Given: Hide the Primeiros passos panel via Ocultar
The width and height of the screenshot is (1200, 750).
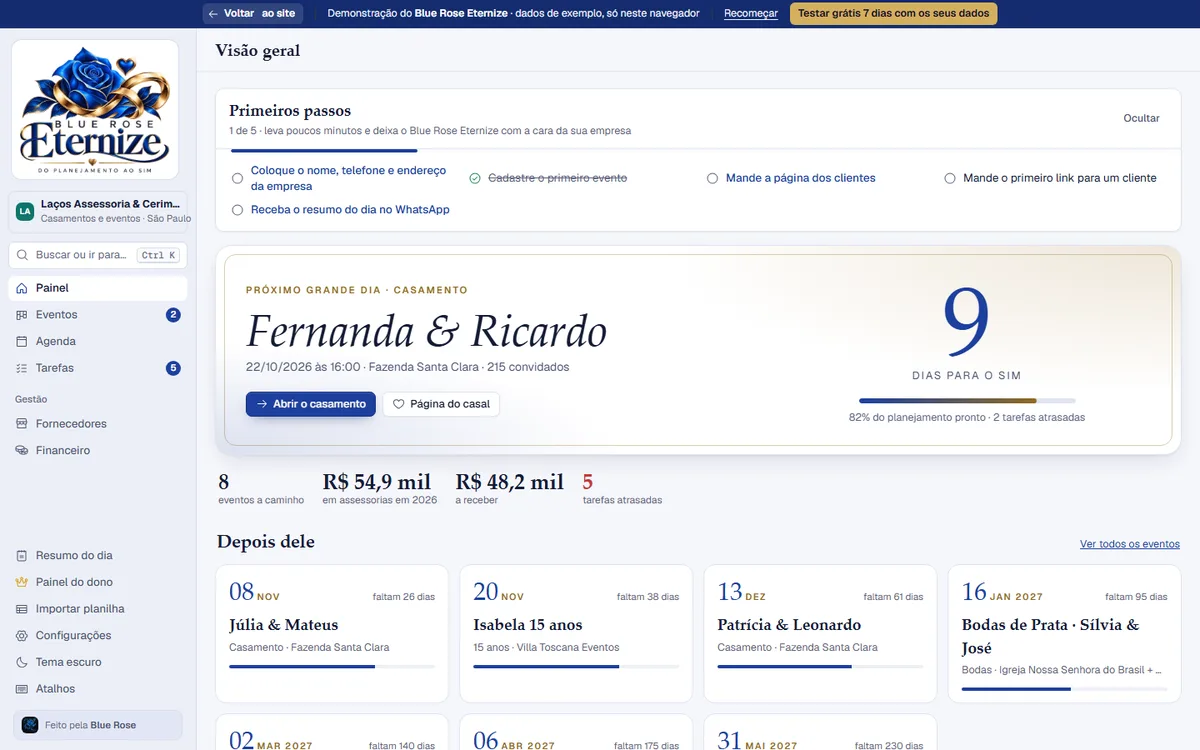Looking at the screenshot, I should point(1141,118).
